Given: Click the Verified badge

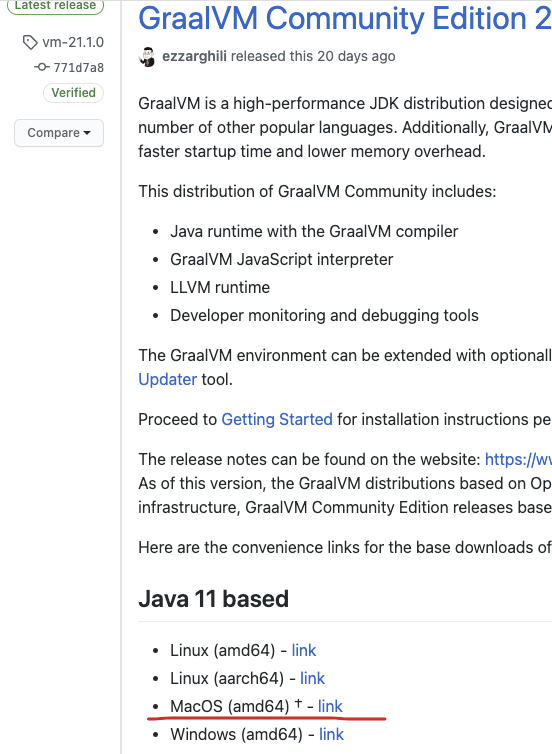Looking at the screenshot, I should 74,92.
